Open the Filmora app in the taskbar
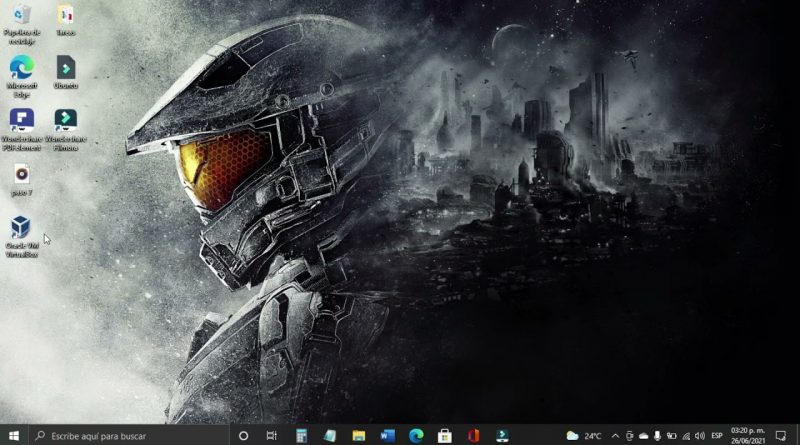This screenshot has height=445, width=800. (x=503, y=435)
